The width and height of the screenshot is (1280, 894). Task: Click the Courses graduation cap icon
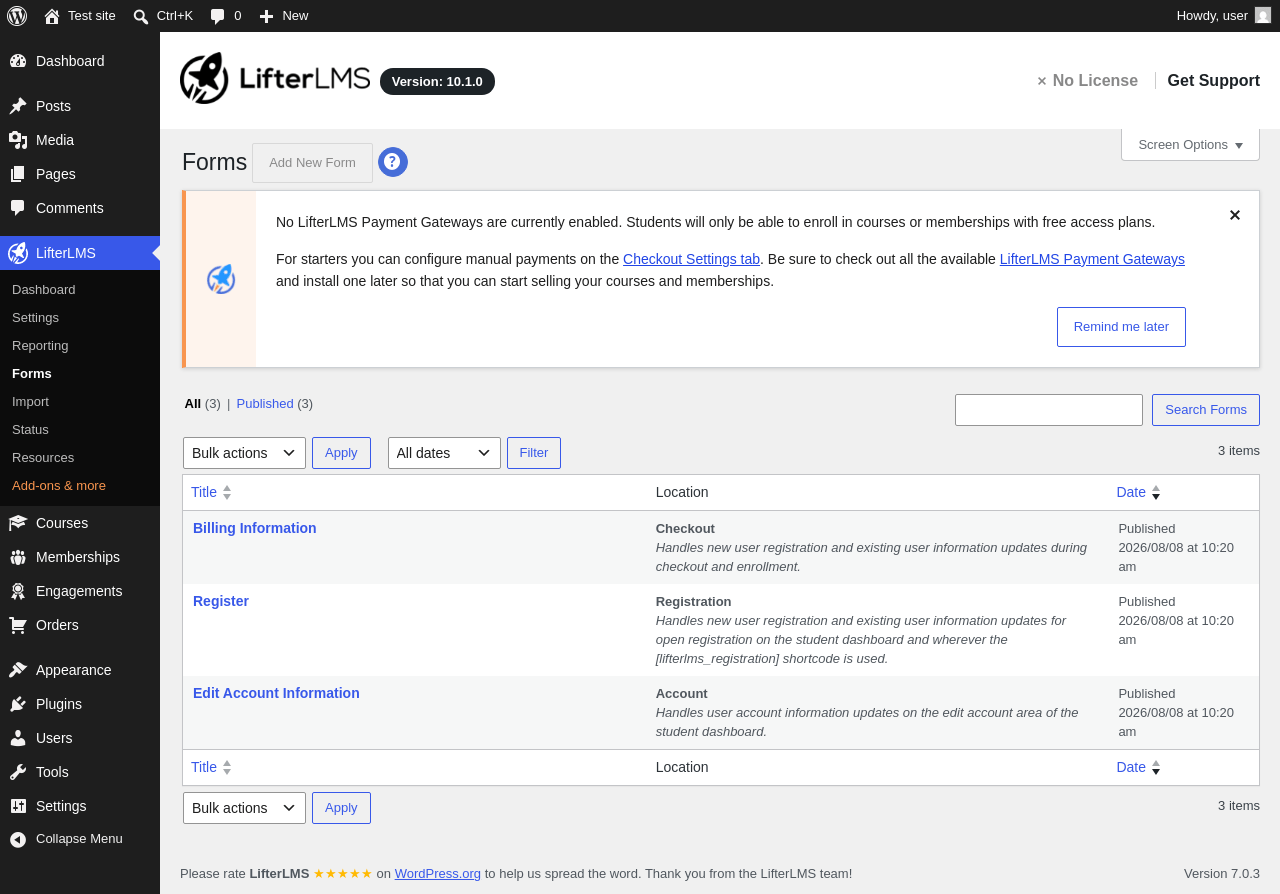18,523
